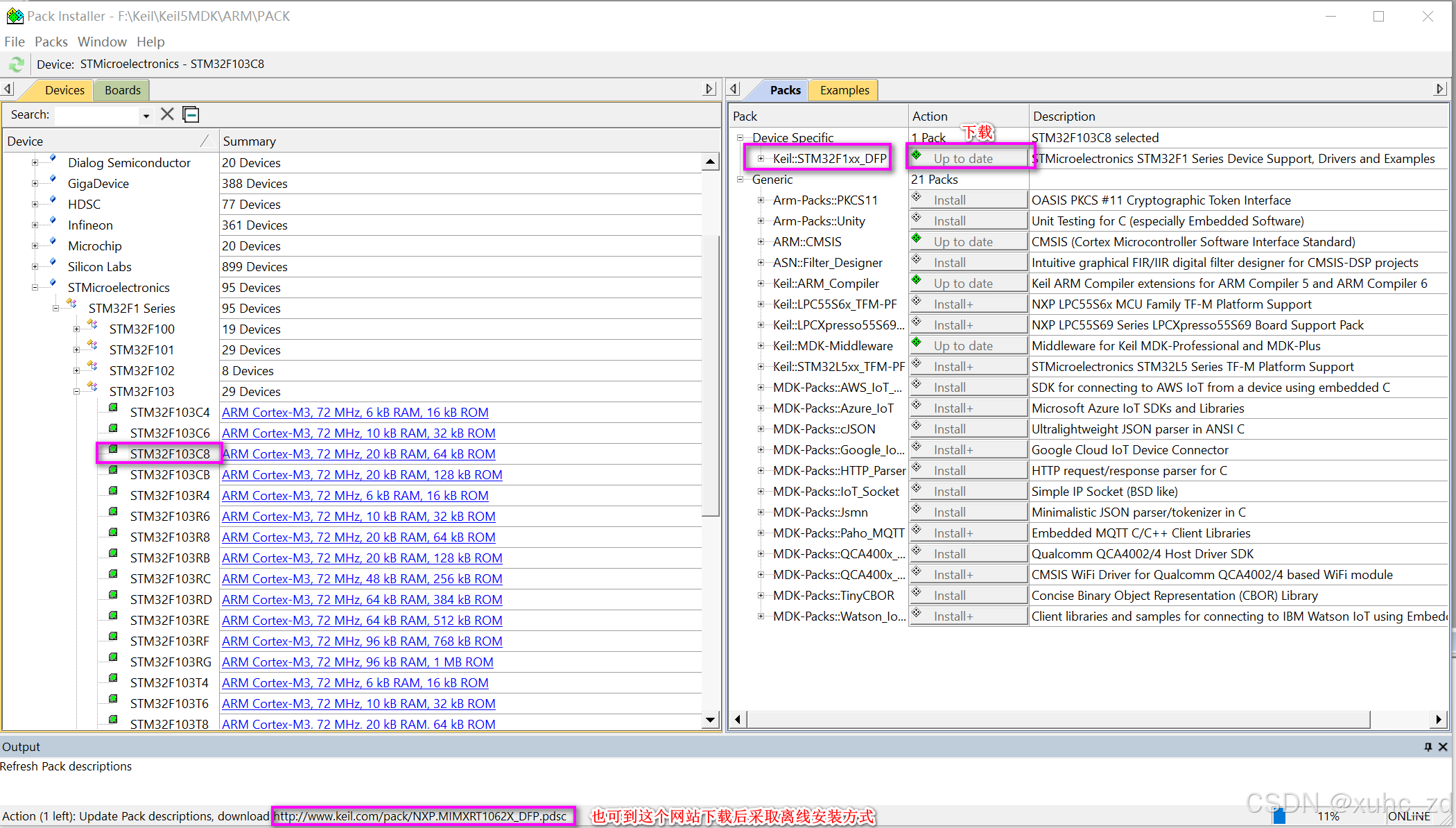This screenshot has width=1456, height=828.
Task: Click blue diamond icon beside Silicon Labs
Action: click(52, 263)
